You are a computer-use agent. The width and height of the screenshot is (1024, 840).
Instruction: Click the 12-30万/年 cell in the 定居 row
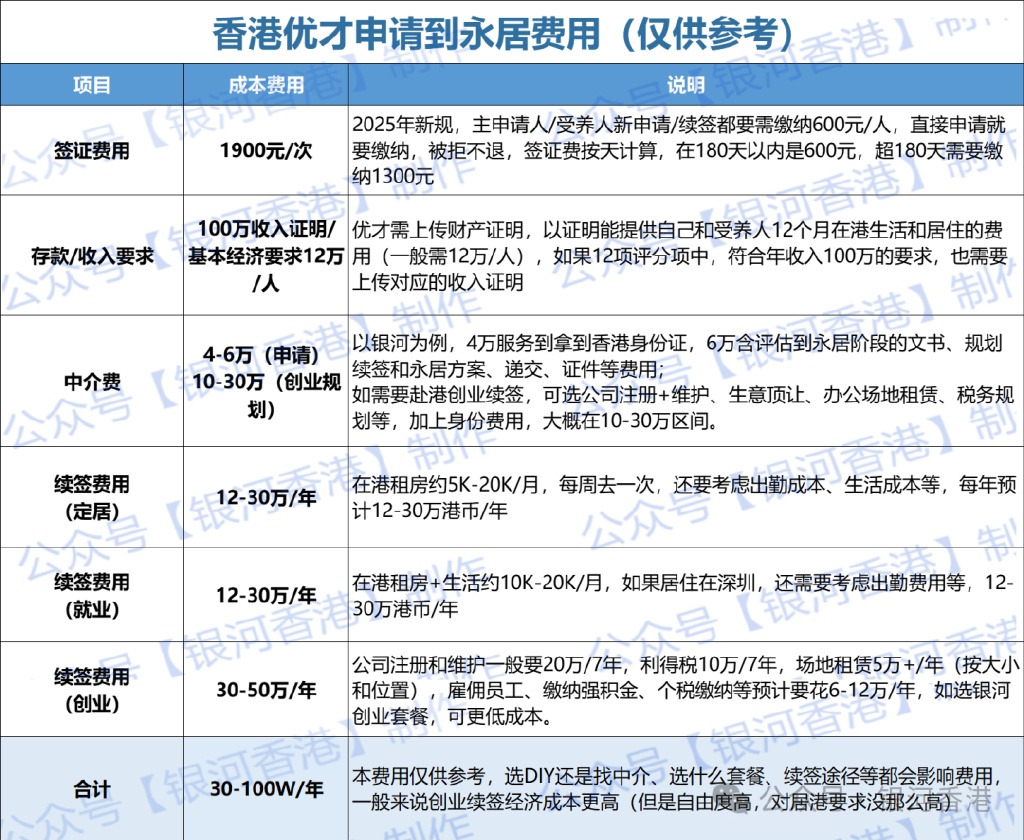pyautogui.click(x=266, y=497)
